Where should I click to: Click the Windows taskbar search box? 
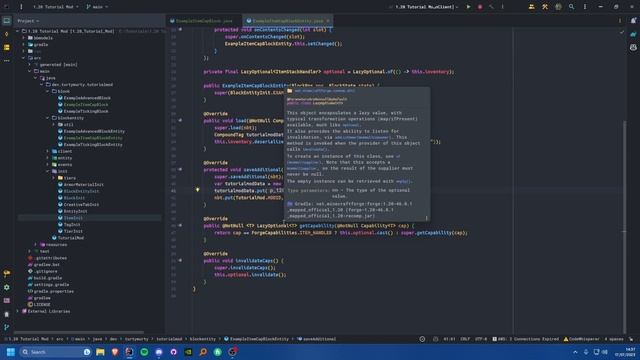(55, 352)
